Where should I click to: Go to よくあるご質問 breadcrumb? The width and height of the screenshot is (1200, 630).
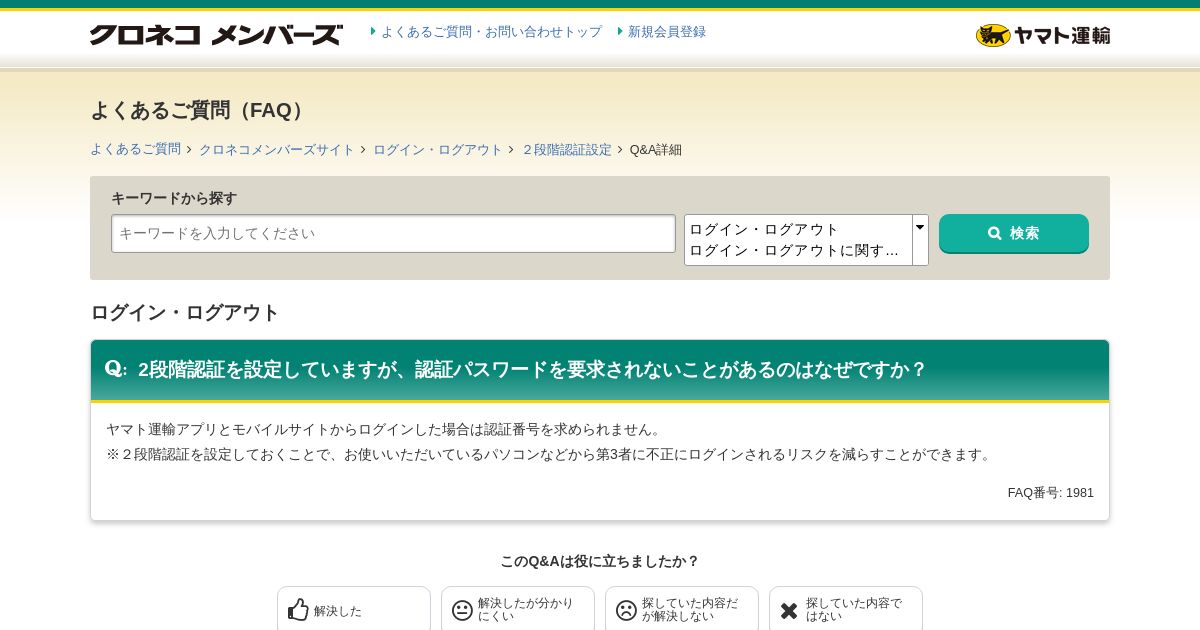[x=135, y=149]
